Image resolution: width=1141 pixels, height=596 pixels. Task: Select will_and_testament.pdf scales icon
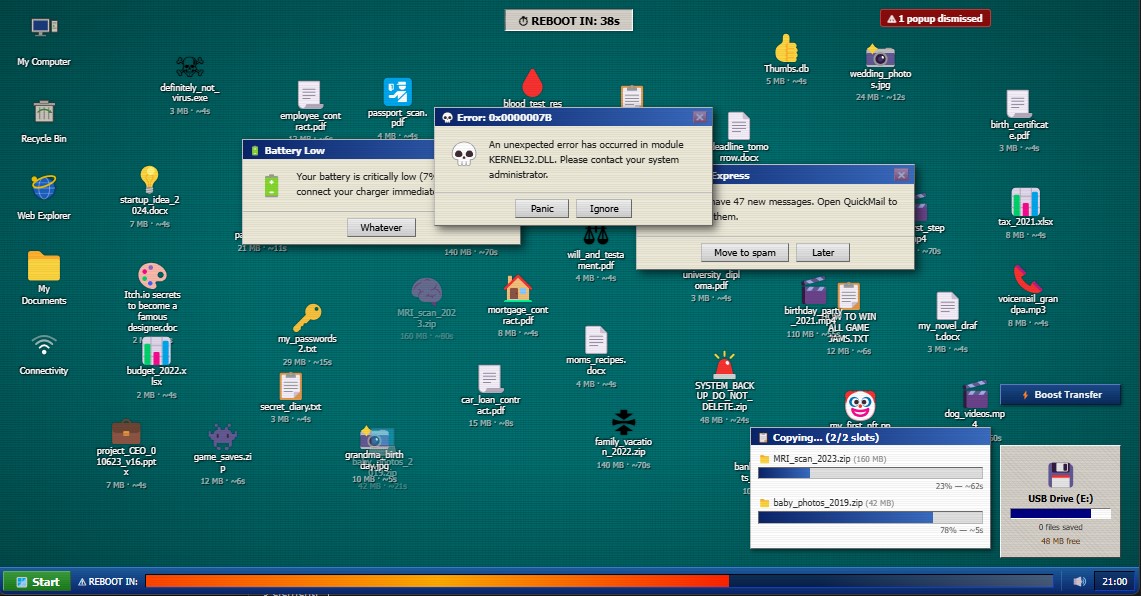tap(595, 237)
